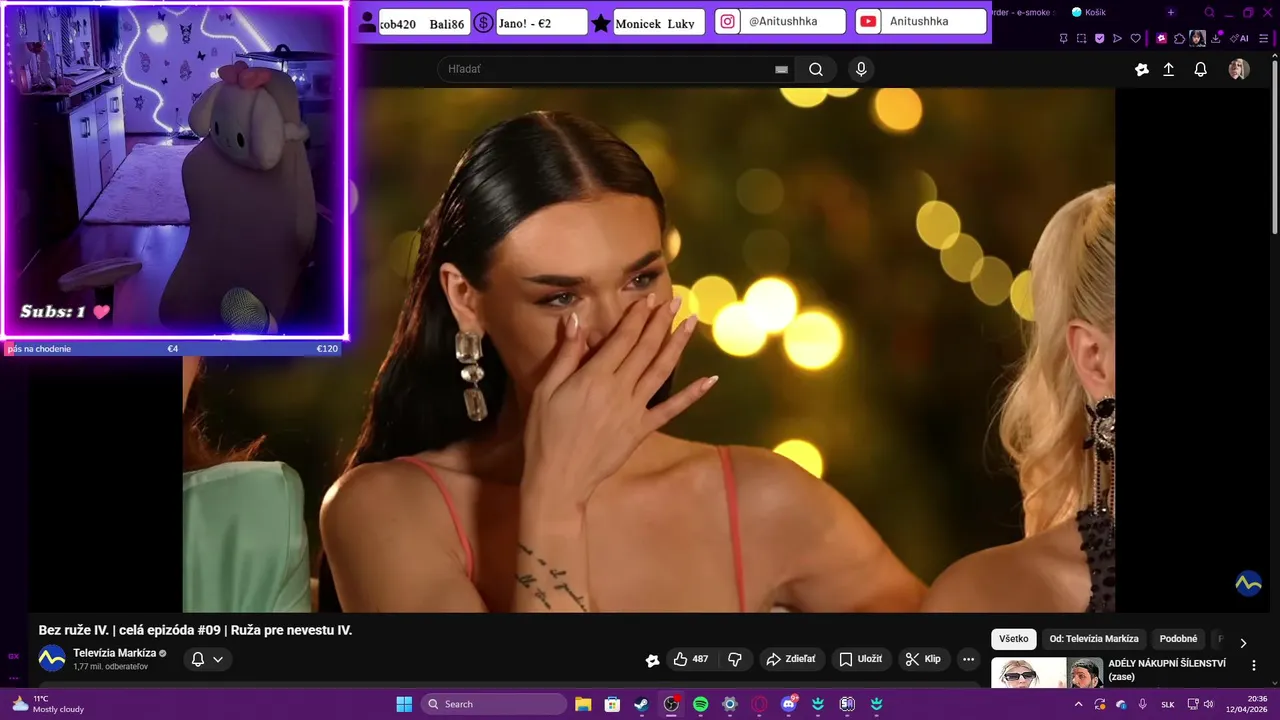Open OBS Studio from the taskbar

coord(671,704)
